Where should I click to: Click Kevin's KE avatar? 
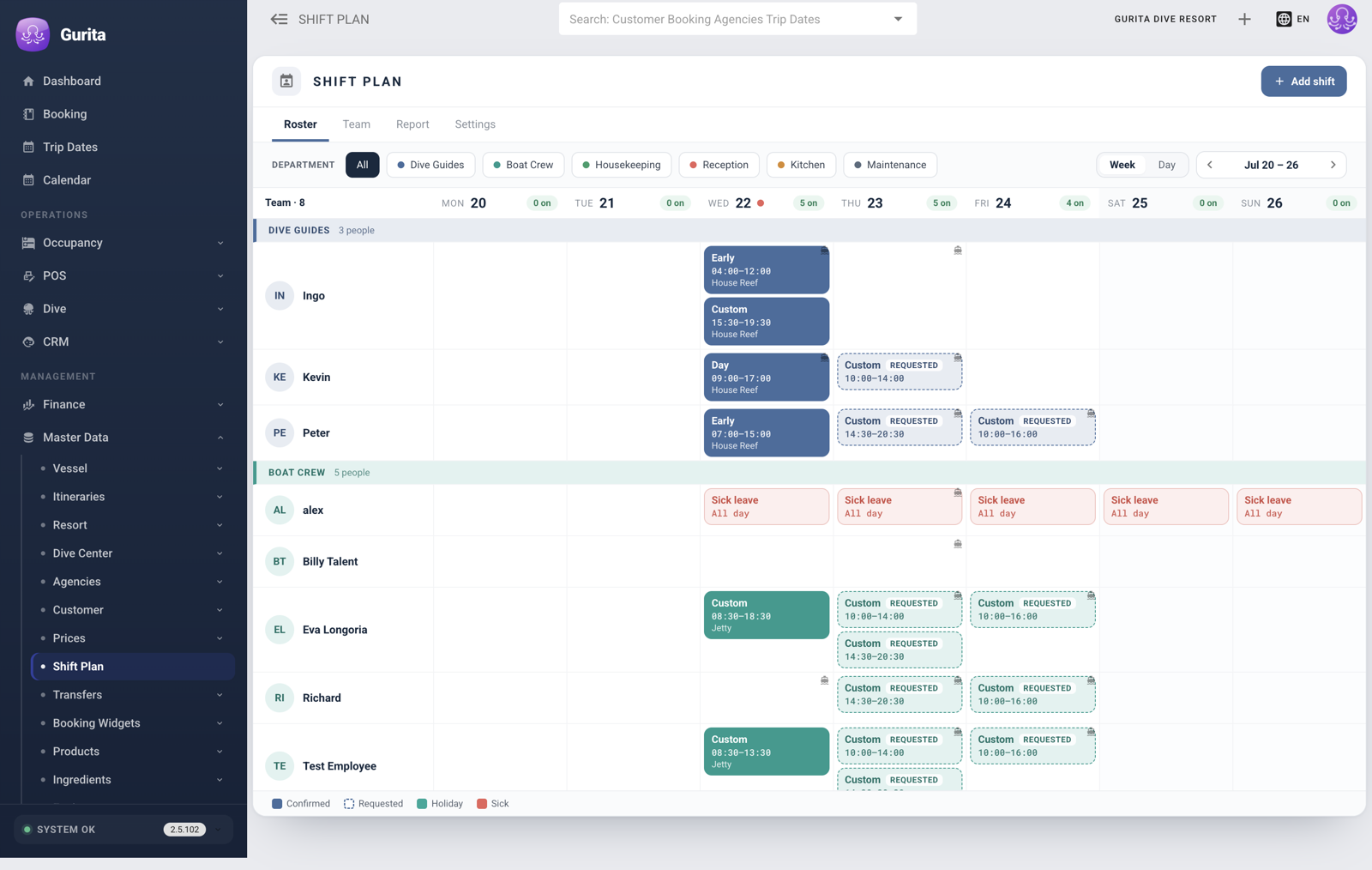click(280, 377)
